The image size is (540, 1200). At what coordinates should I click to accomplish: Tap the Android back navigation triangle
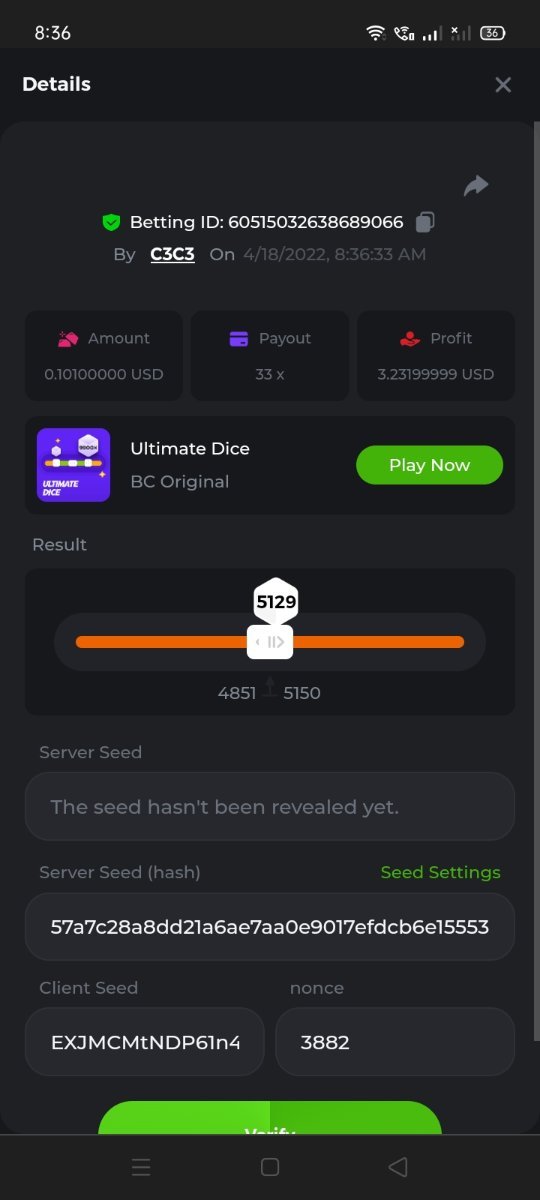[398, 1167]
